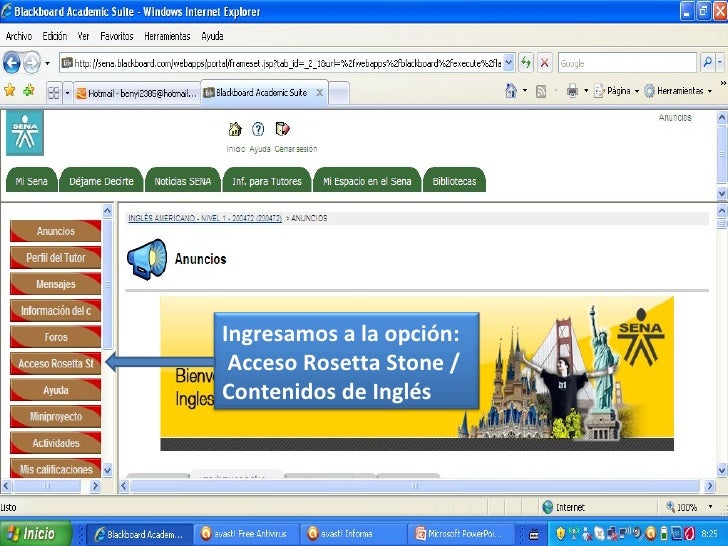Open Miniproyecto in sidebar
The width and height of the screenshot is (728, 546).
pos(56,416)
